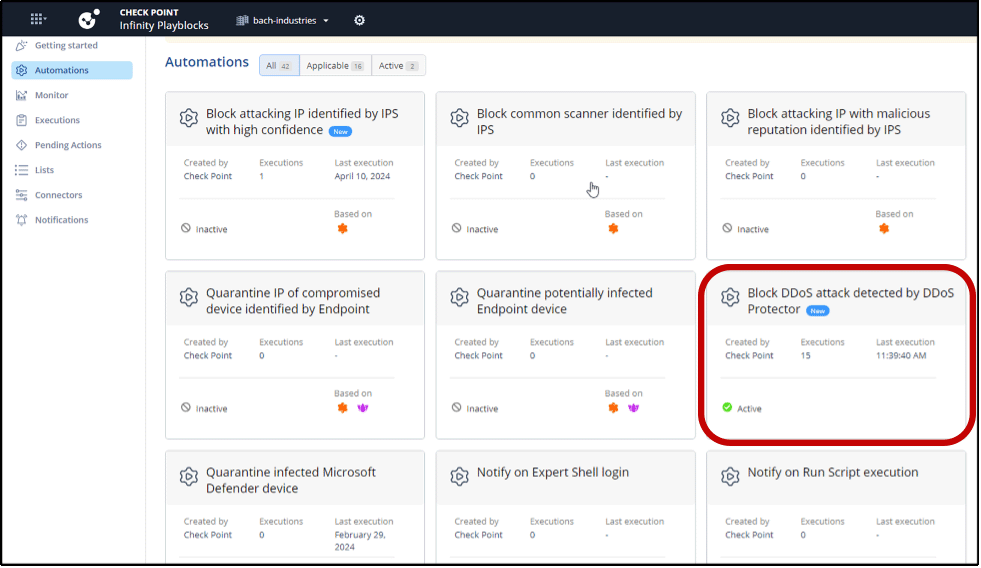Viewport: 981px width, 568px height.
Task: Open the settings gear in header
Action: pyautogui.click(x=360, y=20)
